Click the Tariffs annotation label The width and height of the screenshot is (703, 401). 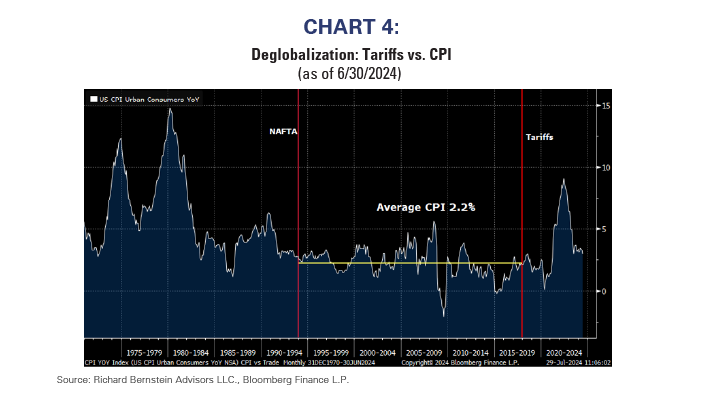(x=541, y=136)
